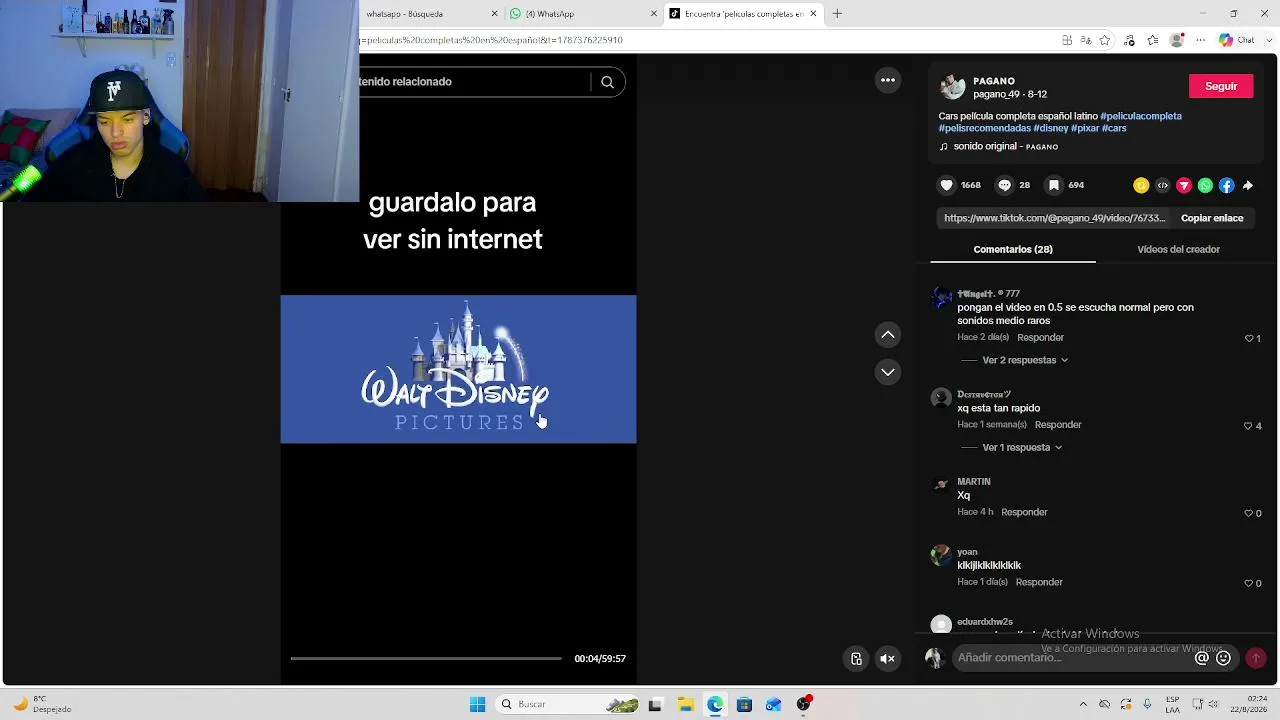Switch to the Comentarios (28) tab

[1013, 249]
